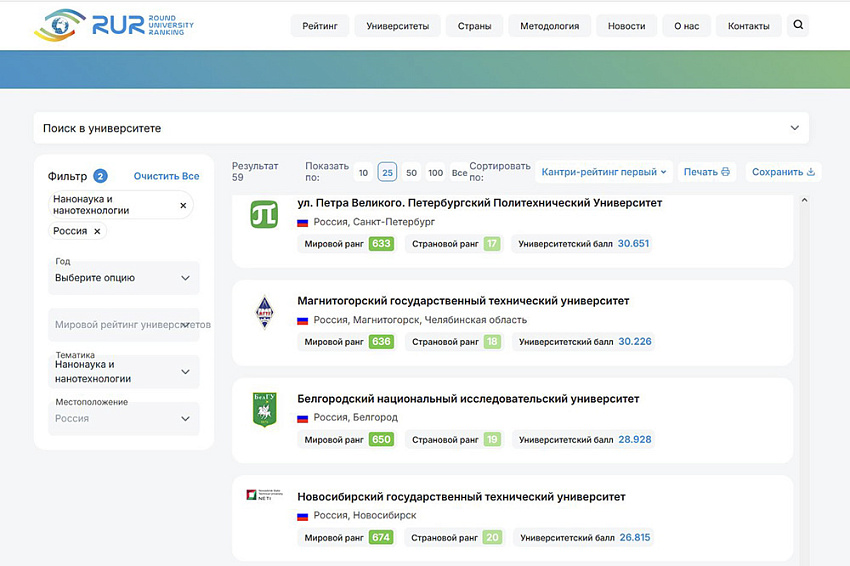Open the search magnifier icon in header
The width and height of the screenshot is (850, 566).
click(x=797, y=26)
